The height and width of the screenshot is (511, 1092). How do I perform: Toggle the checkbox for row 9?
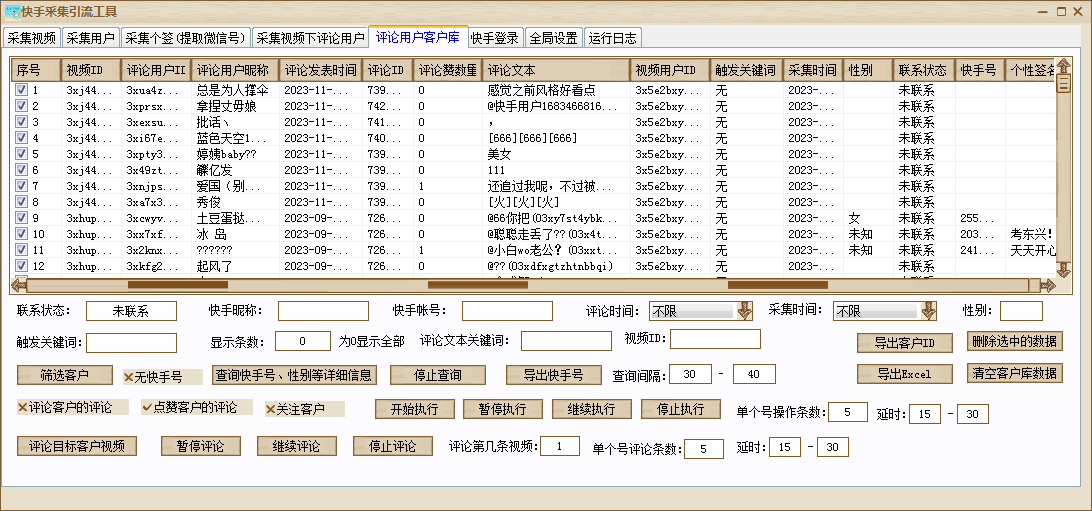21,218
